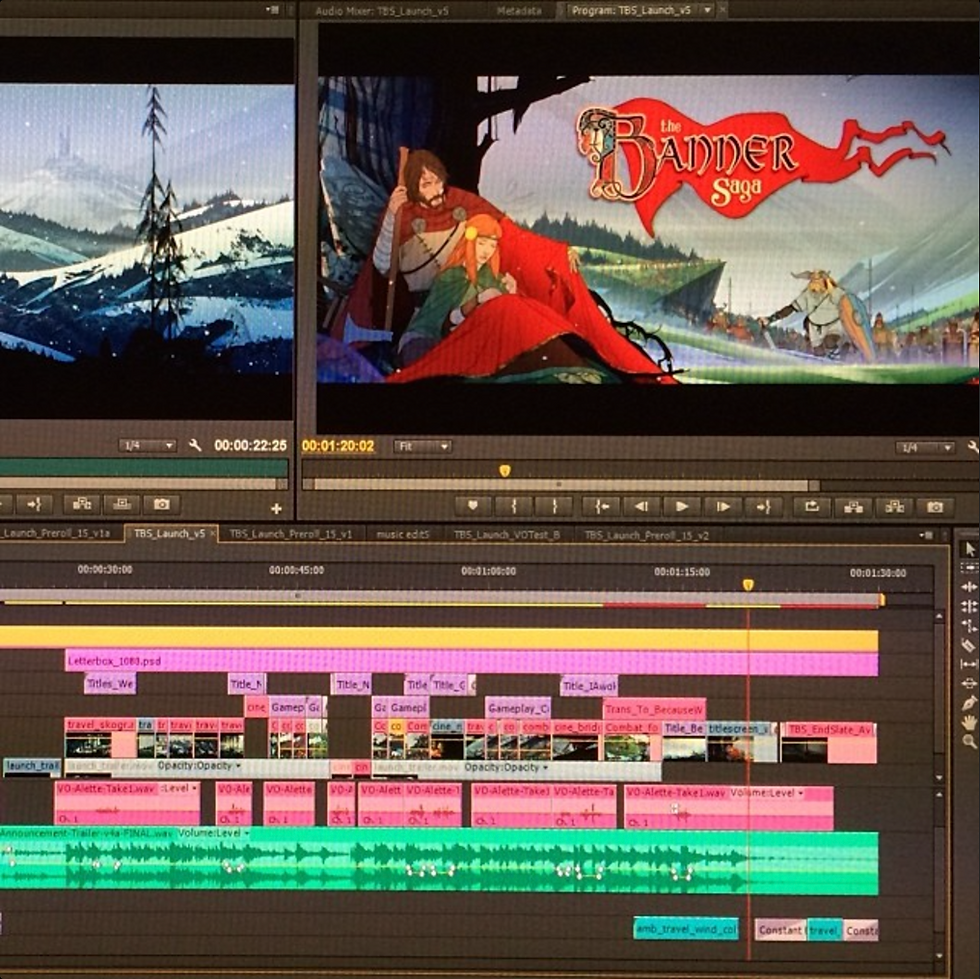Open Program monitor settings wrench
The height and width of the screenshot is (979, 980).
coord(973,446)
